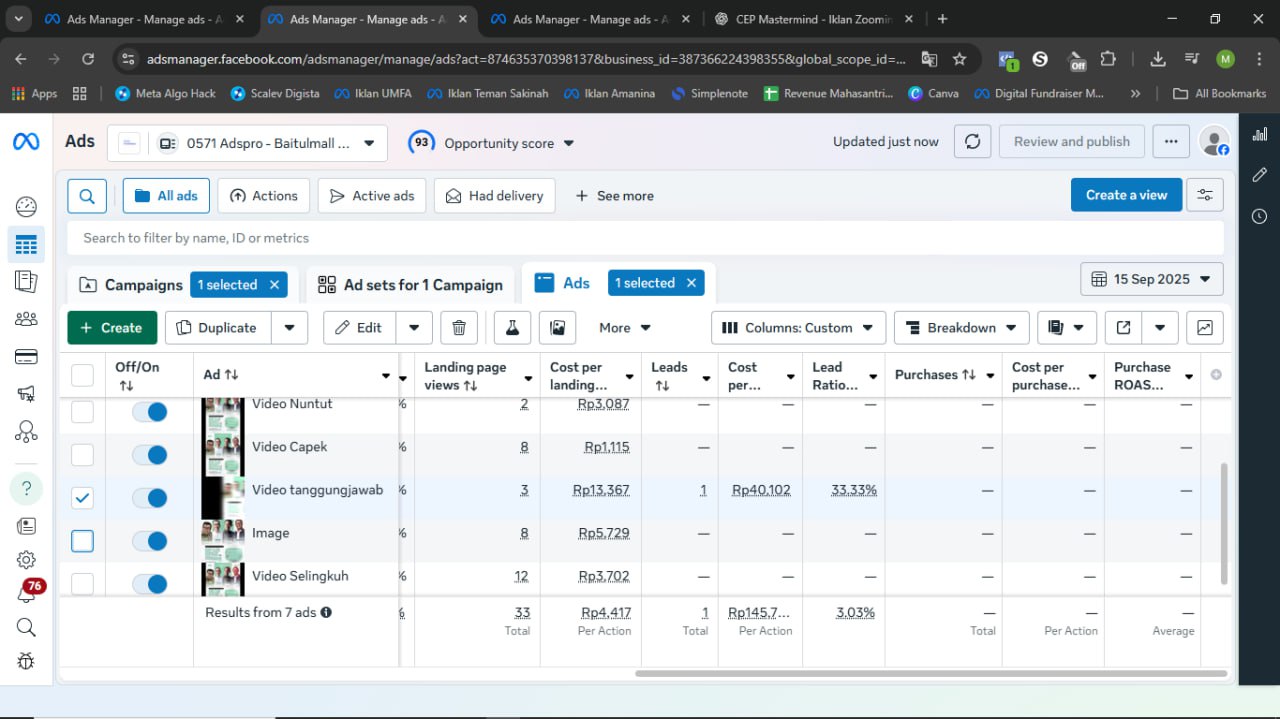1280x719 pixels.
Task: Open the filter settings icon beside Create a view
Action: (1204, 196)
